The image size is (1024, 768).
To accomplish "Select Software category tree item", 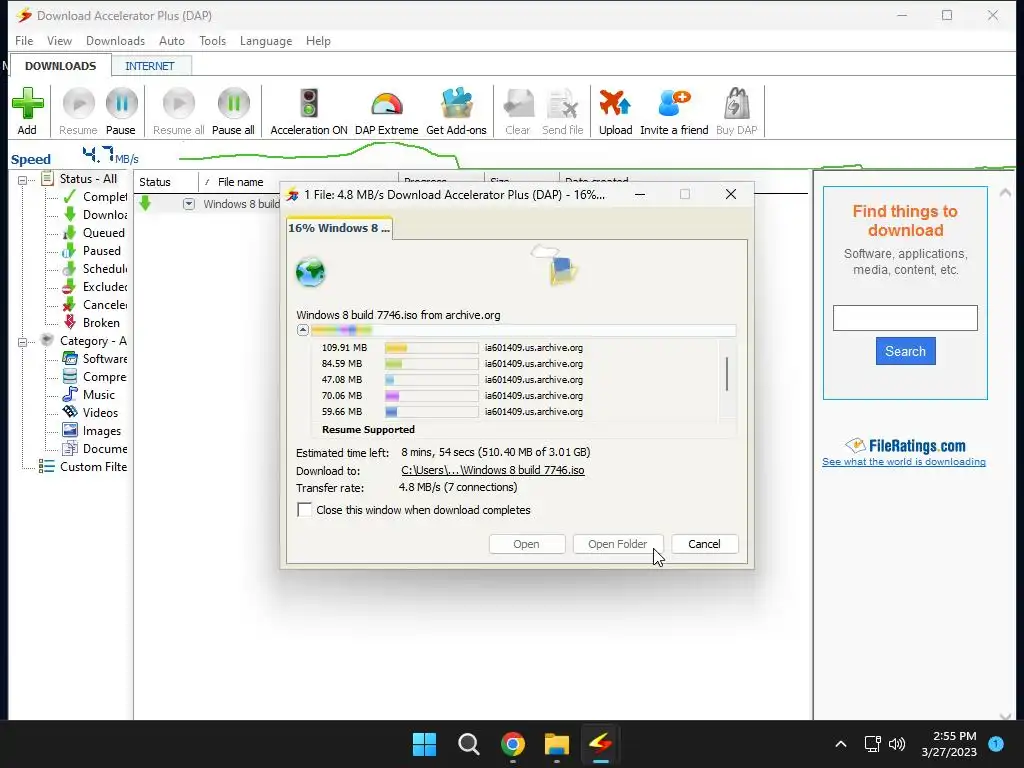I will coord(95,359).
